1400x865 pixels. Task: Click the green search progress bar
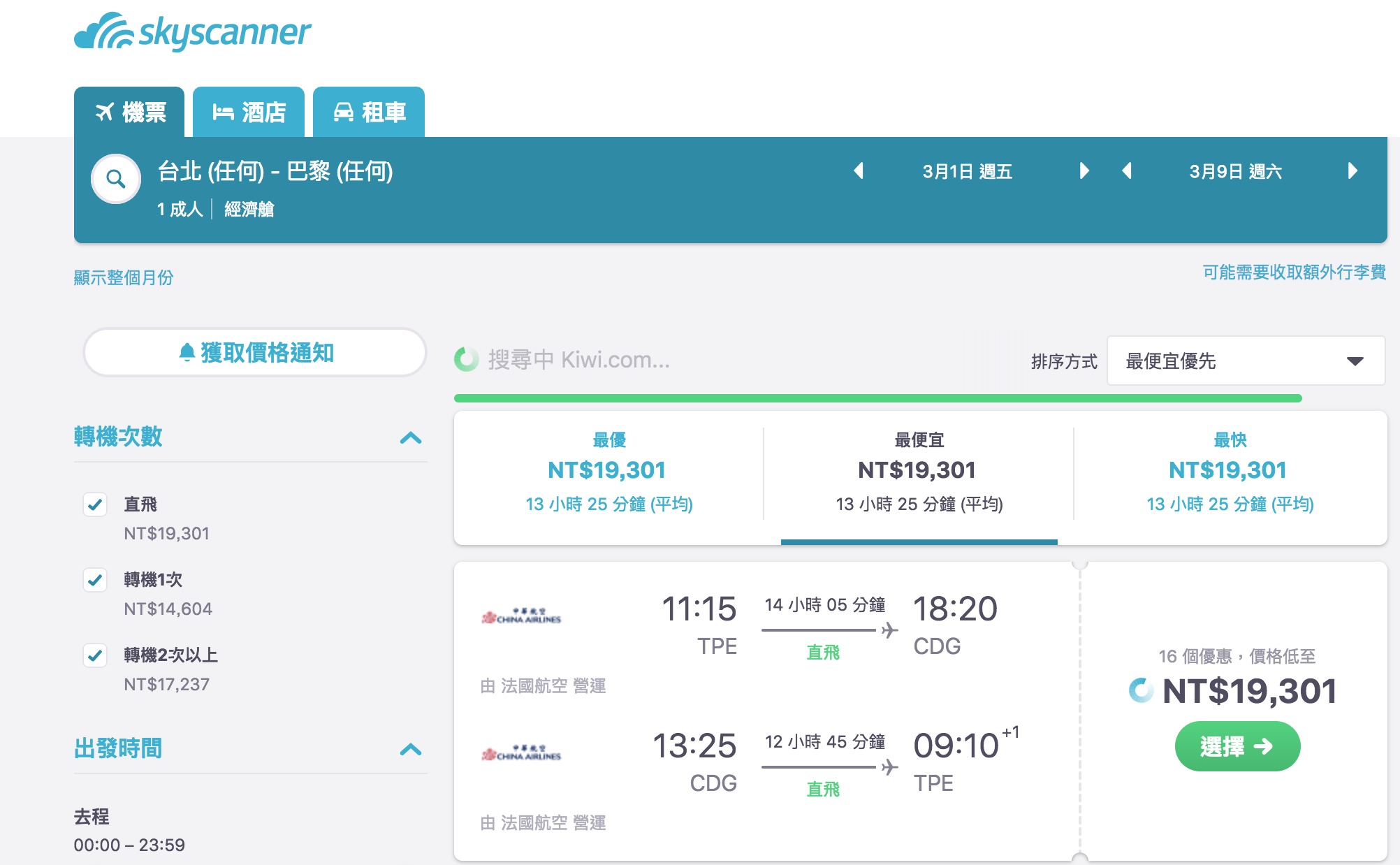[877, 398]
